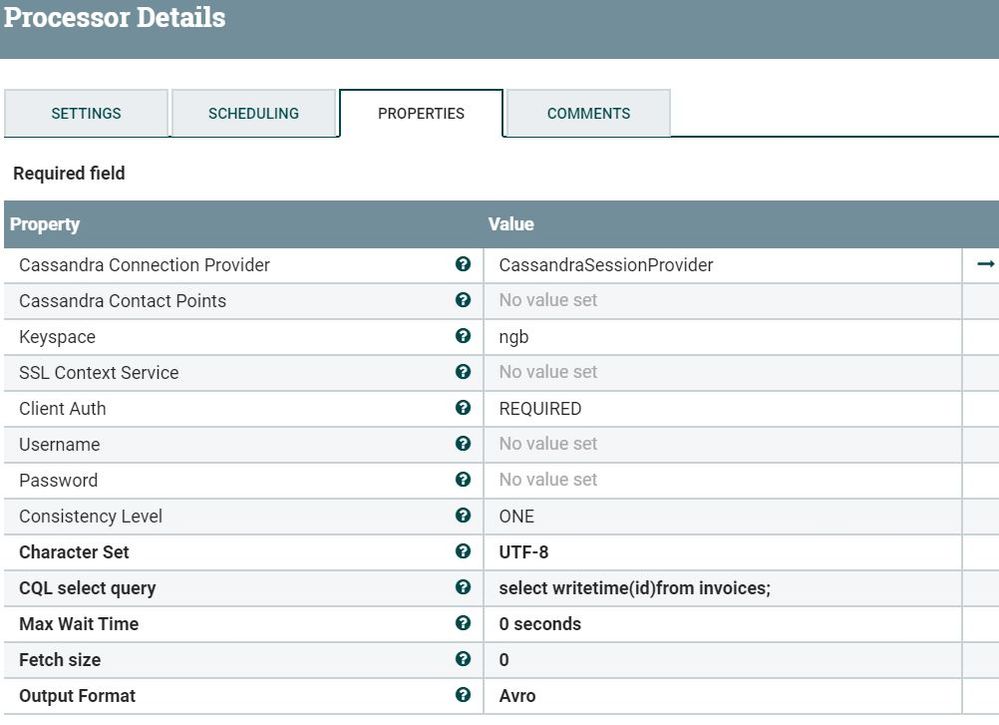Image resolution: width=999 pixels, height=725 pixels.
Task: Select the Keyspace property name
Action: click(x=57, y=337)
